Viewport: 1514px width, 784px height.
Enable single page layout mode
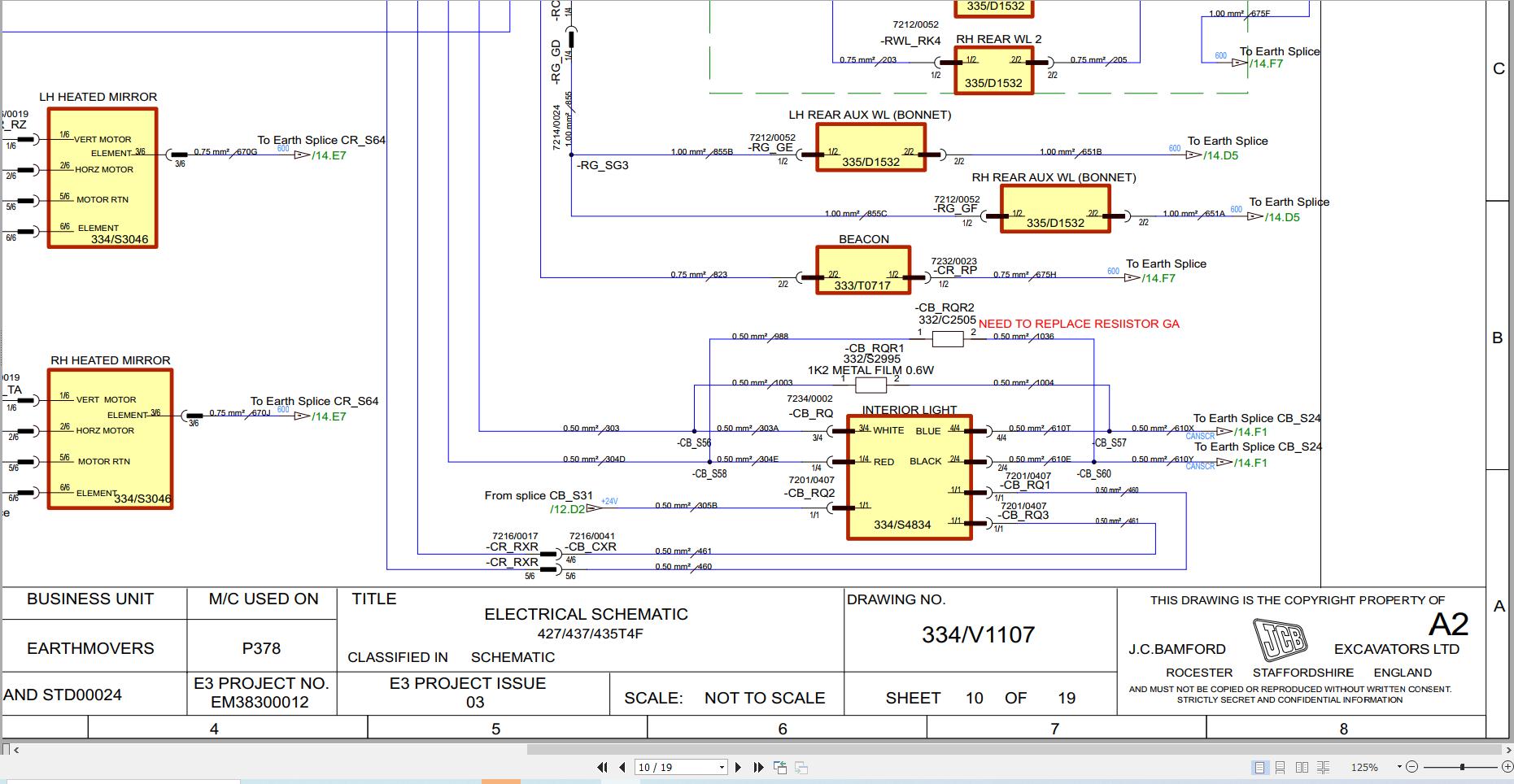point(1261,767)
